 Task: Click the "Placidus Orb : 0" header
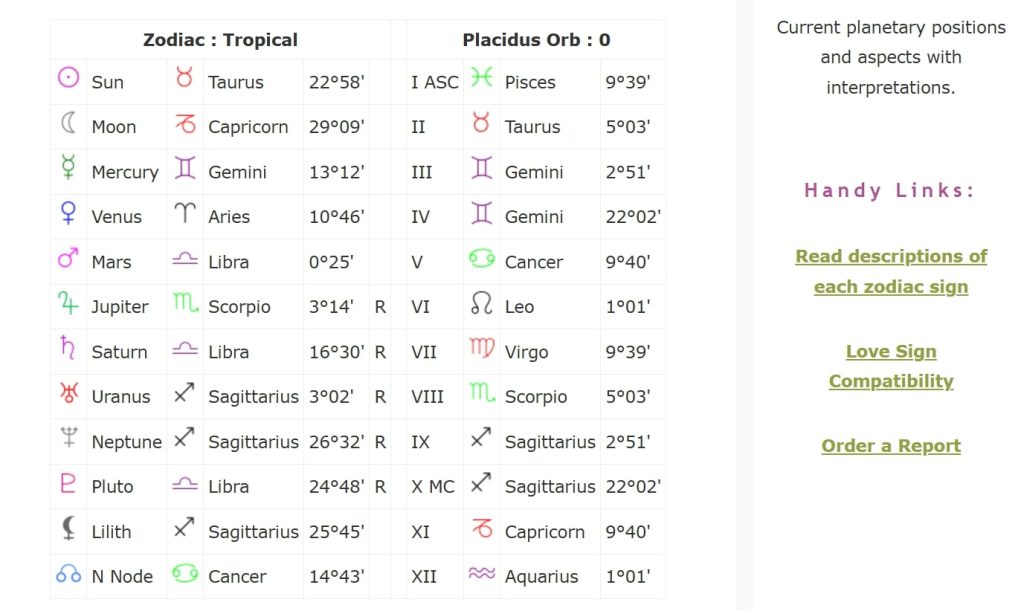pyautogui.click(x=536, y=40)
